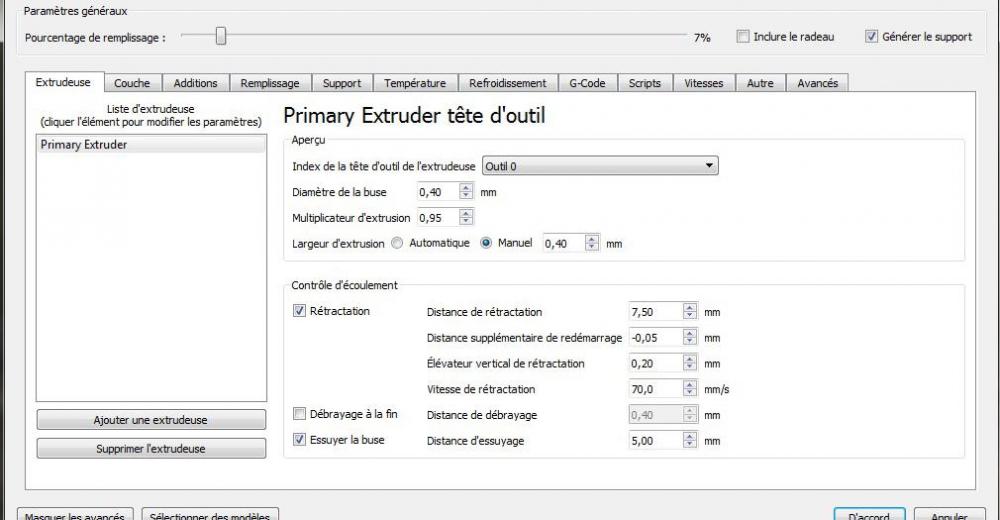Open the Remplissage tab
The image size is (1000, 520).
click(x=270, y=83)
